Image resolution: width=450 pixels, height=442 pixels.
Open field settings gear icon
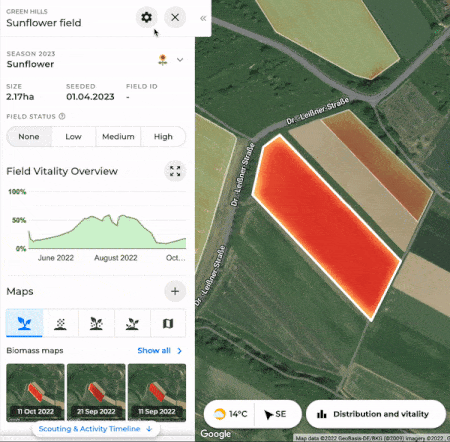pos(146,17)
